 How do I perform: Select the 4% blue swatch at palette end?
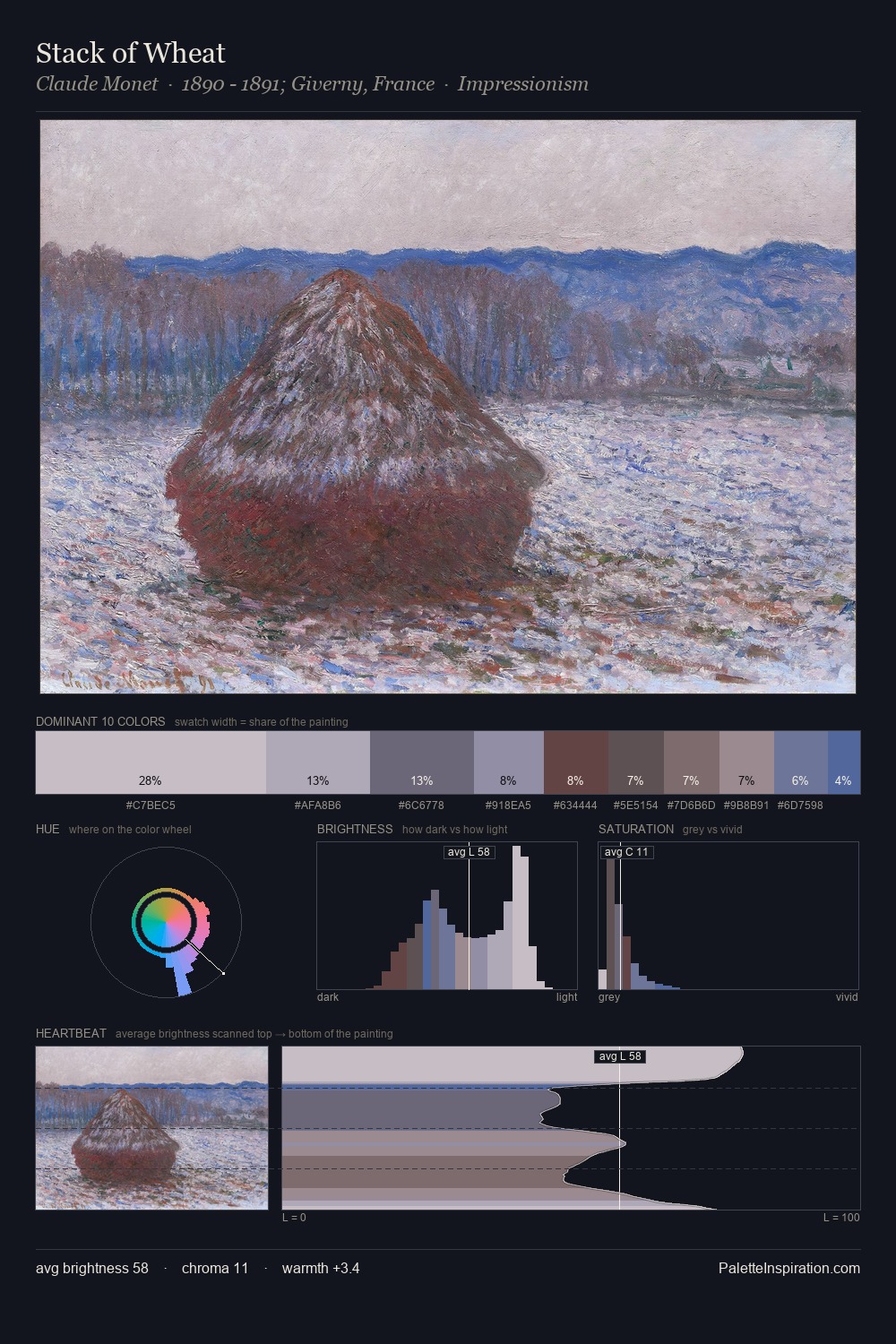pos(844,762)
